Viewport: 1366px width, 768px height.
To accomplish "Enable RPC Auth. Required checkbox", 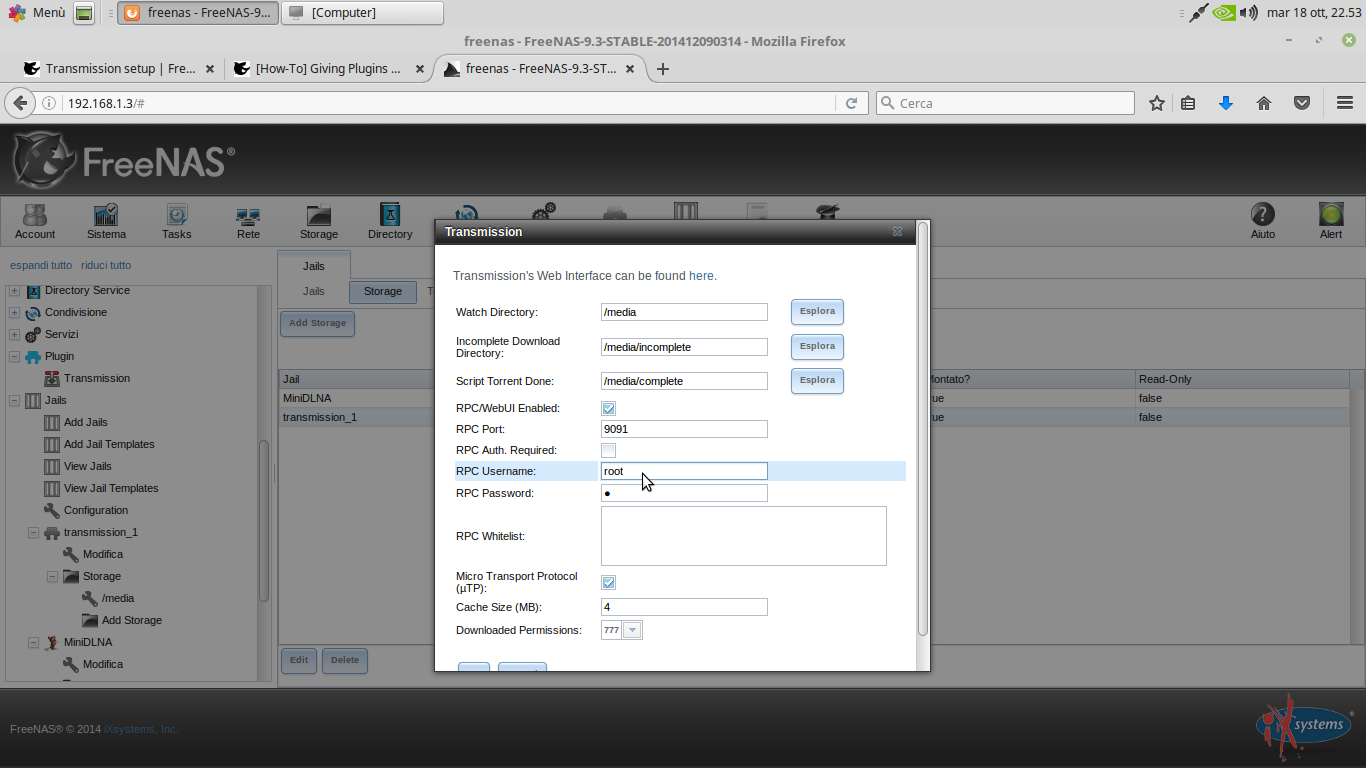I will pos(608,450).
